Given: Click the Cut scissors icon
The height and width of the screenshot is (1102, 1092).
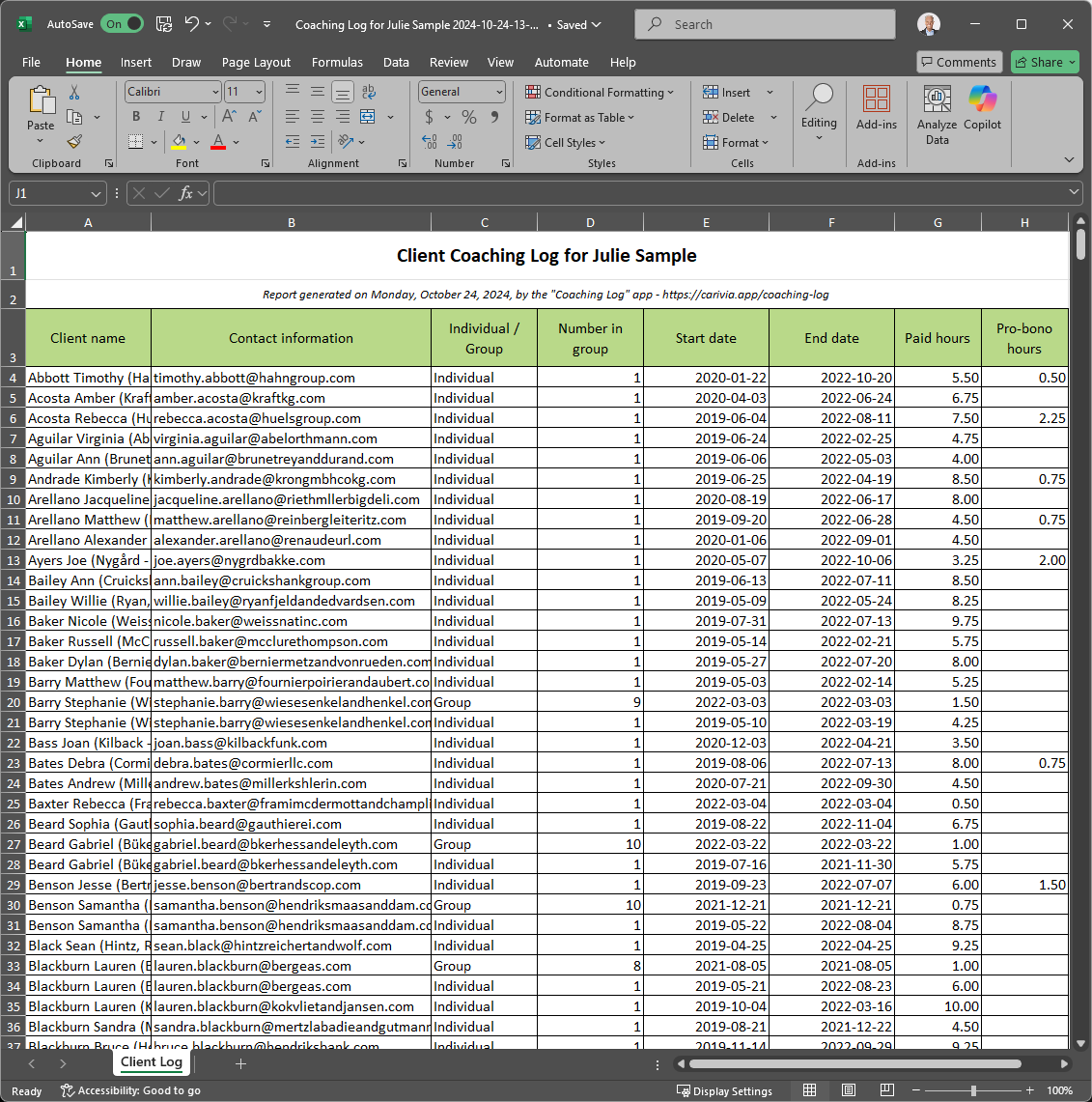Looking at the screenshot, I should tap(74, 92).
